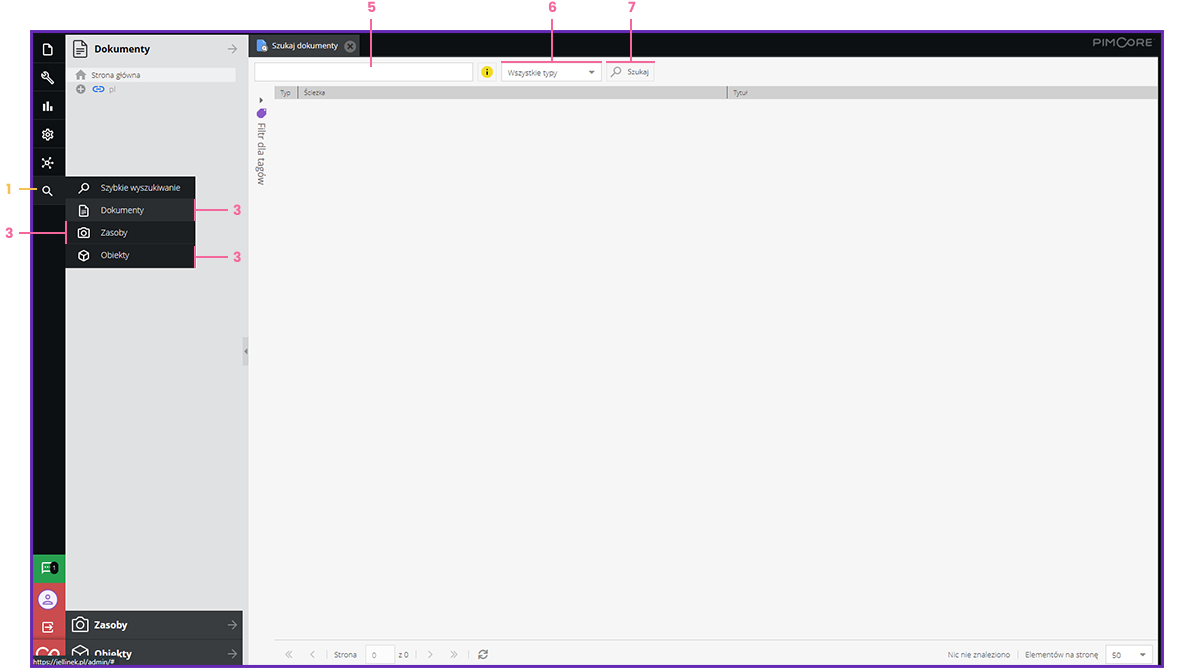Viewport: 1194px width, 668px height.
Task: Open the Settings gear icon in sidebar
Action: point(47,134)
